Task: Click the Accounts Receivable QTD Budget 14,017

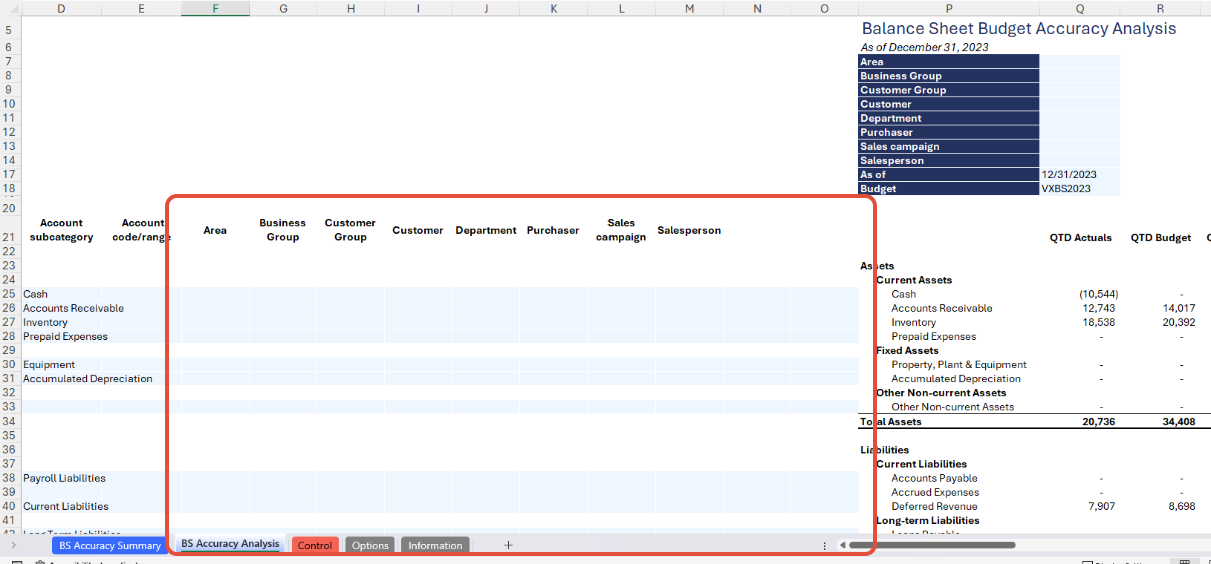Action: (1177, 308)
